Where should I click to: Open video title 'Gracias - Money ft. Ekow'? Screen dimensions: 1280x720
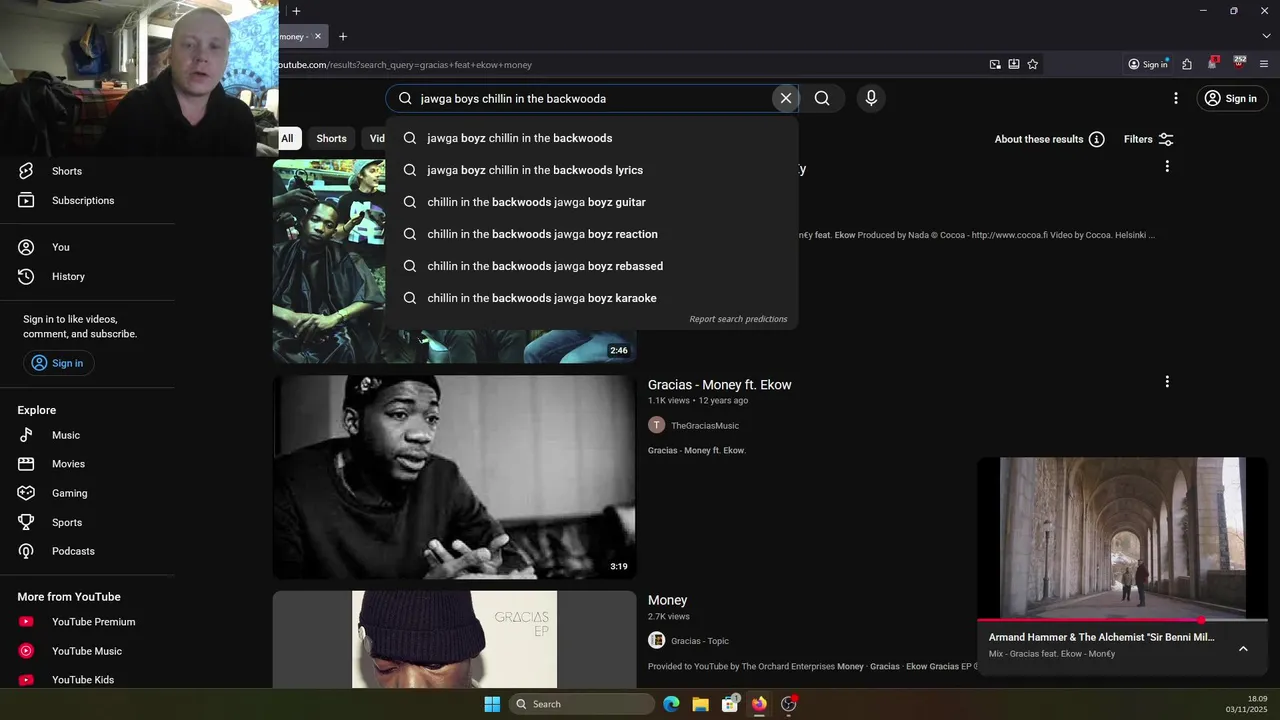[x=720, y=385]
